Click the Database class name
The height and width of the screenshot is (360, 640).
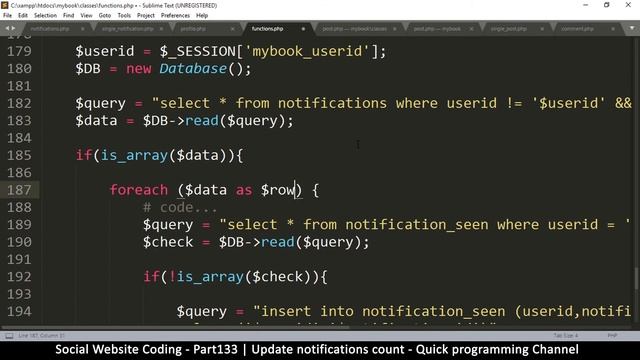(193, 69)
